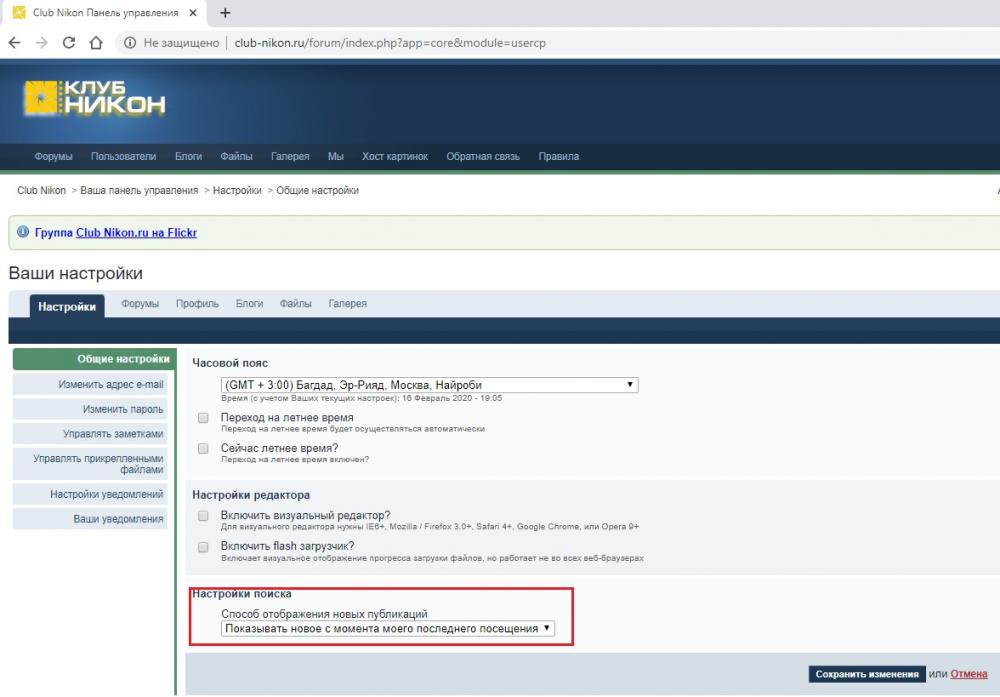Open 'Форумы' in the main navigation

tap(54, 156)
